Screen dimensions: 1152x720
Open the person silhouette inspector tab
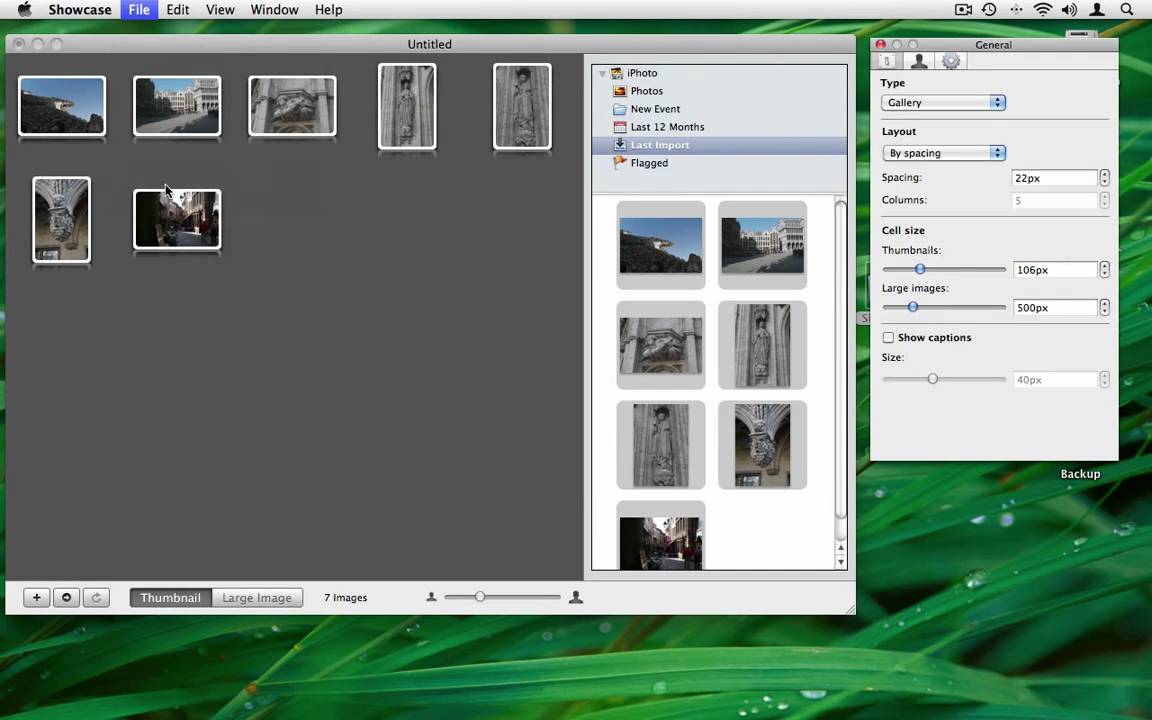[x=918, y=61]
